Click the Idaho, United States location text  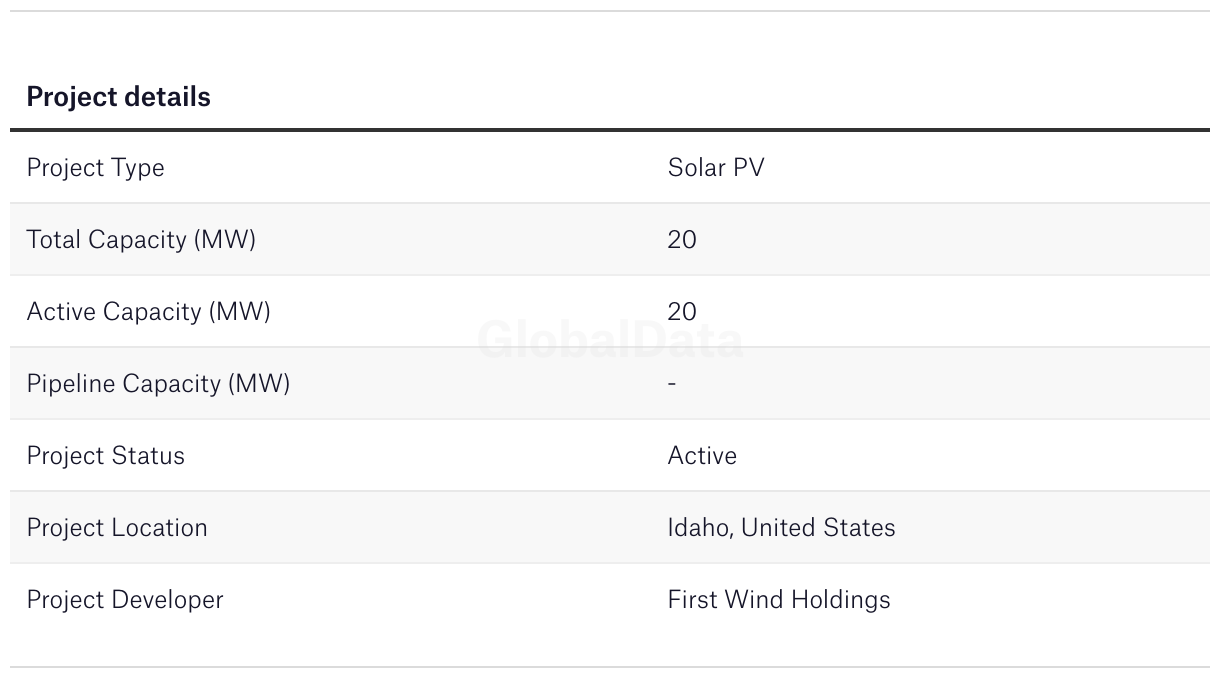point(781,528)
